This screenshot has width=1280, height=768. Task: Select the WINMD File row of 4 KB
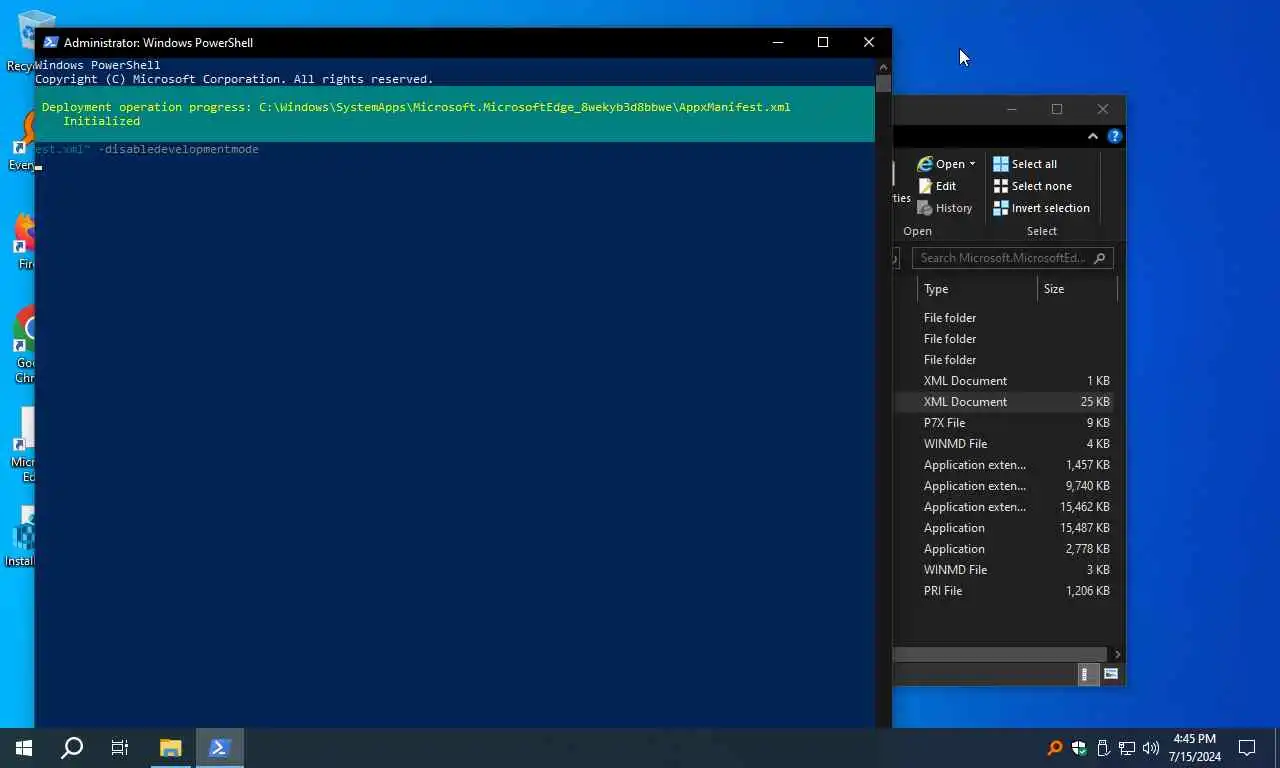[1005, 444]
